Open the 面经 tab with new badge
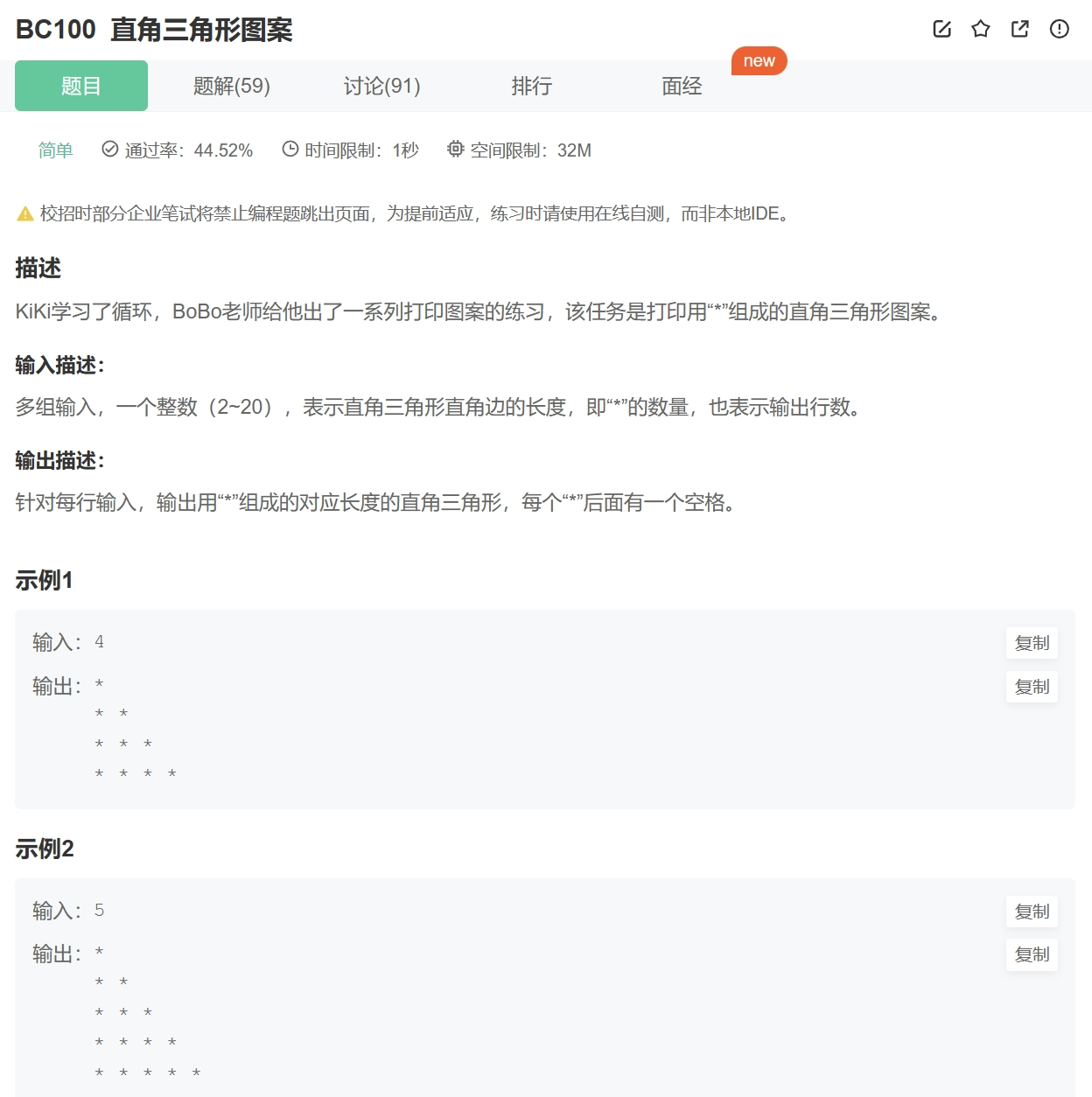 [x=681, y=86]
